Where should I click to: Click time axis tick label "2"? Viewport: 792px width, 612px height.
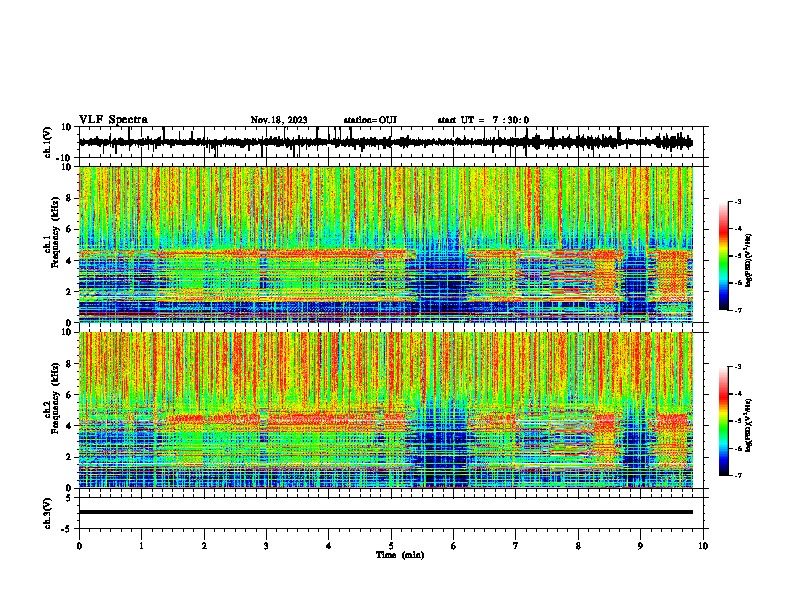pos(204,546)
